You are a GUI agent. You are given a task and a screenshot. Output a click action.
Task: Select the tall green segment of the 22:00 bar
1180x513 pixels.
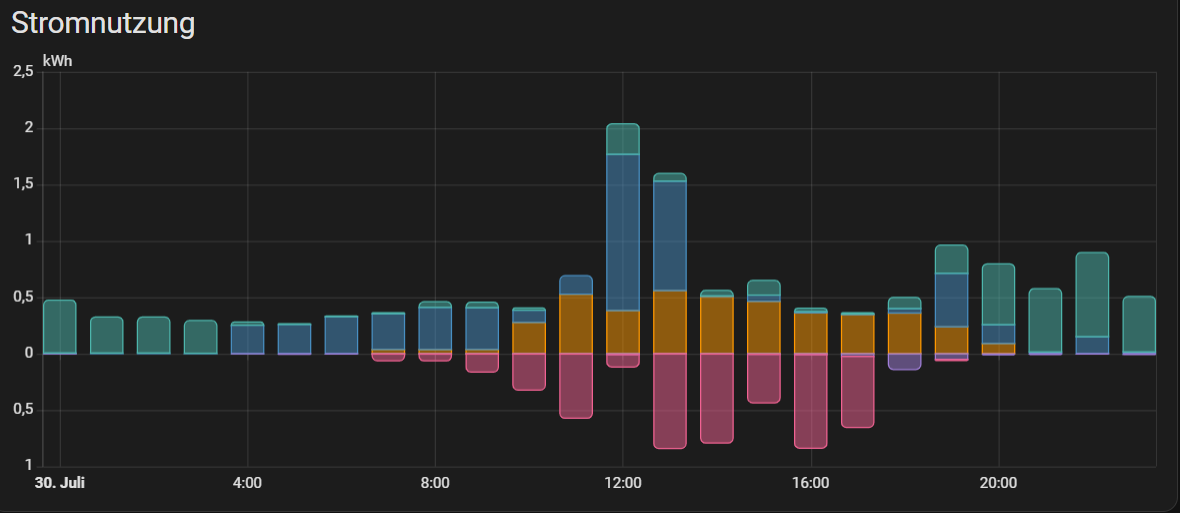tap(1092, 294)
